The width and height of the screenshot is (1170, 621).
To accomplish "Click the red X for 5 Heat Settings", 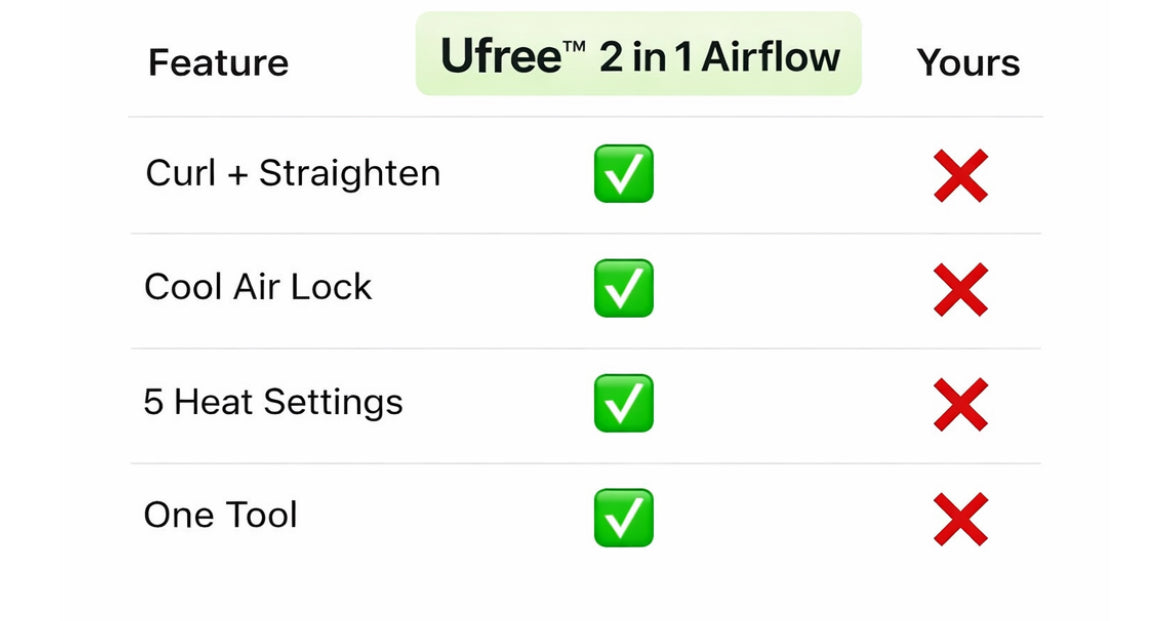I will 961,404.
